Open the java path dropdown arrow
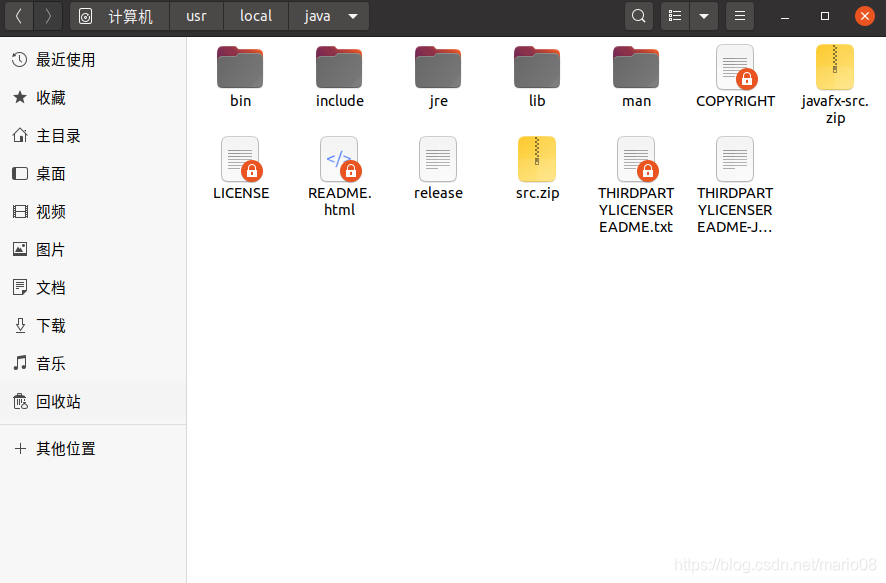Image resolution: width=886 pixels, height=583 pixels. (x=353, y=16)
